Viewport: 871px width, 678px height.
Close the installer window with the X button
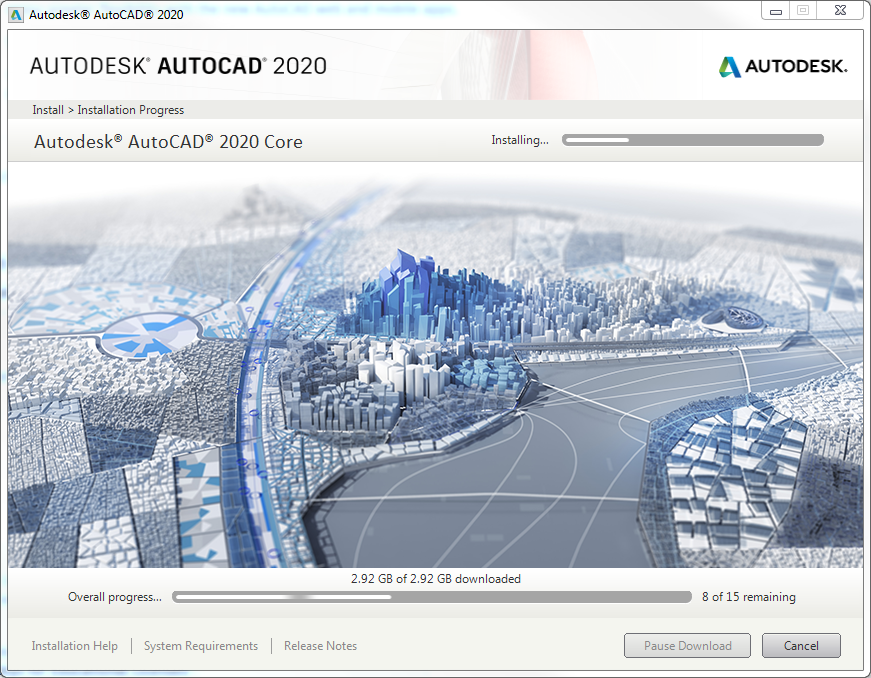838,10
